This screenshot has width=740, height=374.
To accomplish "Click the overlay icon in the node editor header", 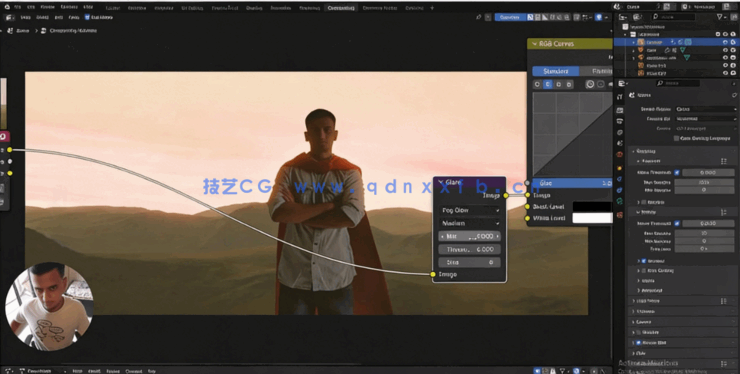I will (x=598, y=17).
